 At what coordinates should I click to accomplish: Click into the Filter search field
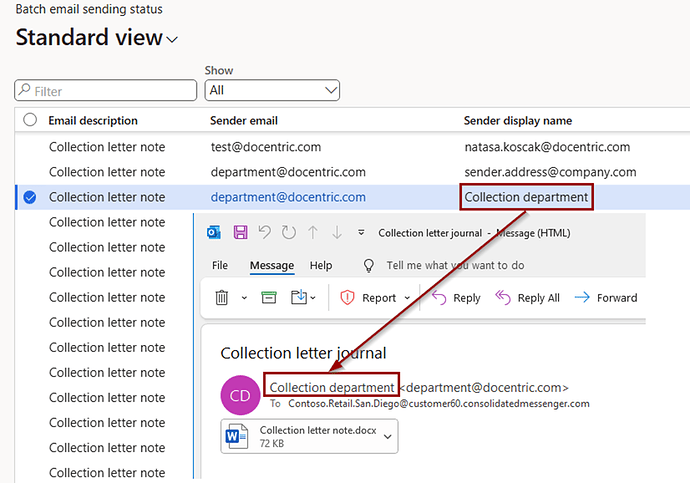(x=106, y=91)
